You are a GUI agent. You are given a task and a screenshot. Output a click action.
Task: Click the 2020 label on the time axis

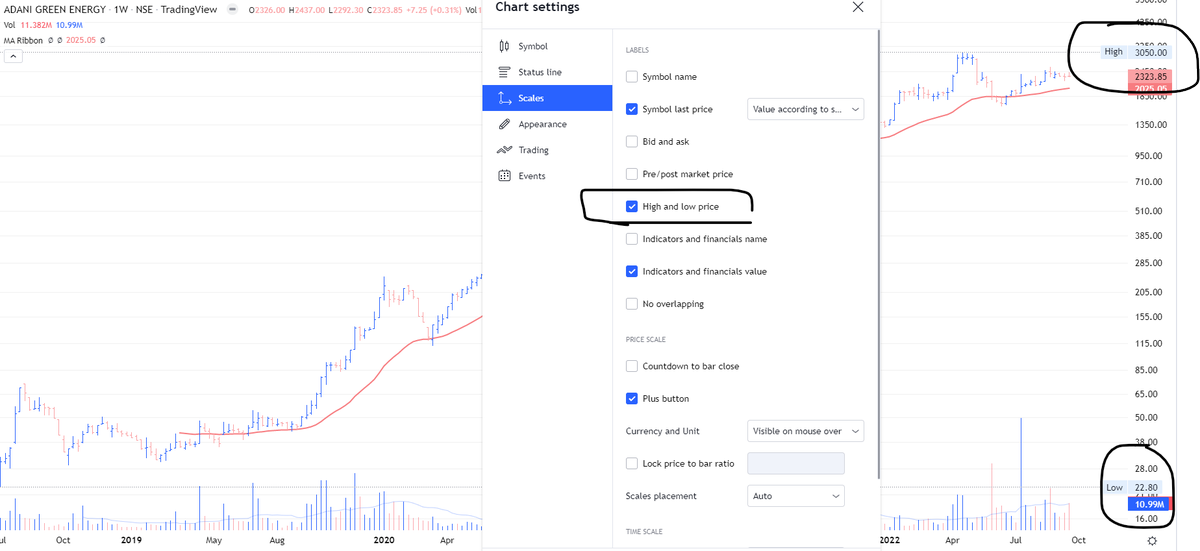coord(385,540)
